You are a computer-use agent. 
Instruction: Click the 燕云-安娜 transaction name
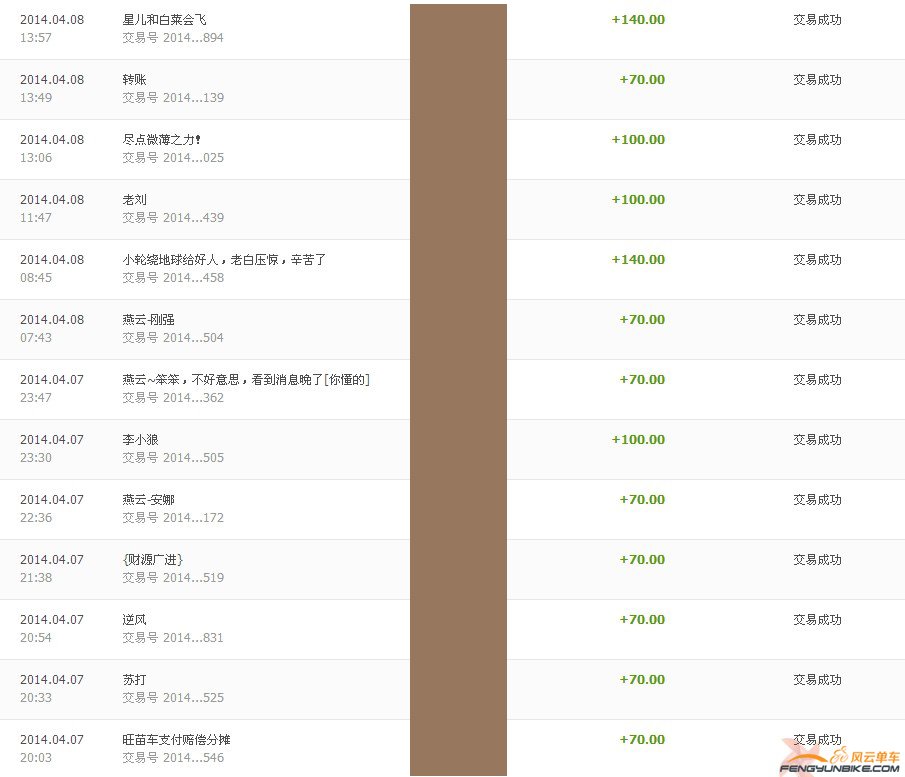tap(148, 500)
